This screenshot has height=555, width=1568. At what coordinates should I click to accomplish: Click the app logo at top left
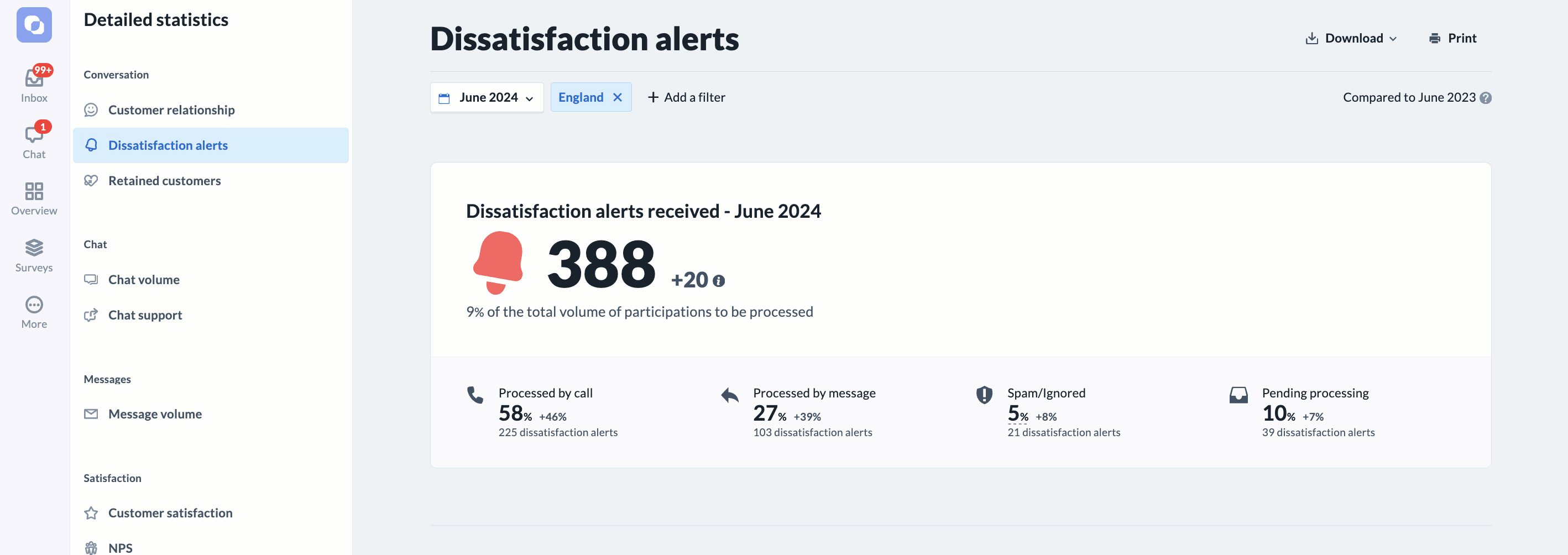tap(34, 25)
